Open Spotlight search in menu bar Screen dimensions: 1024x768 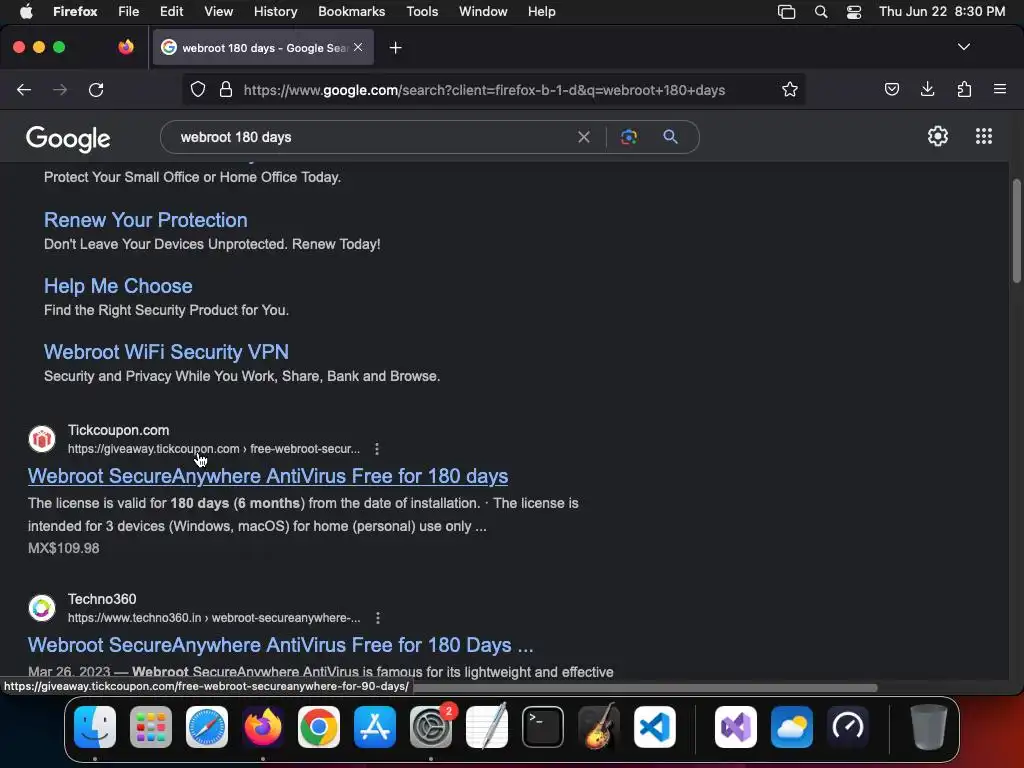[821, 12]
